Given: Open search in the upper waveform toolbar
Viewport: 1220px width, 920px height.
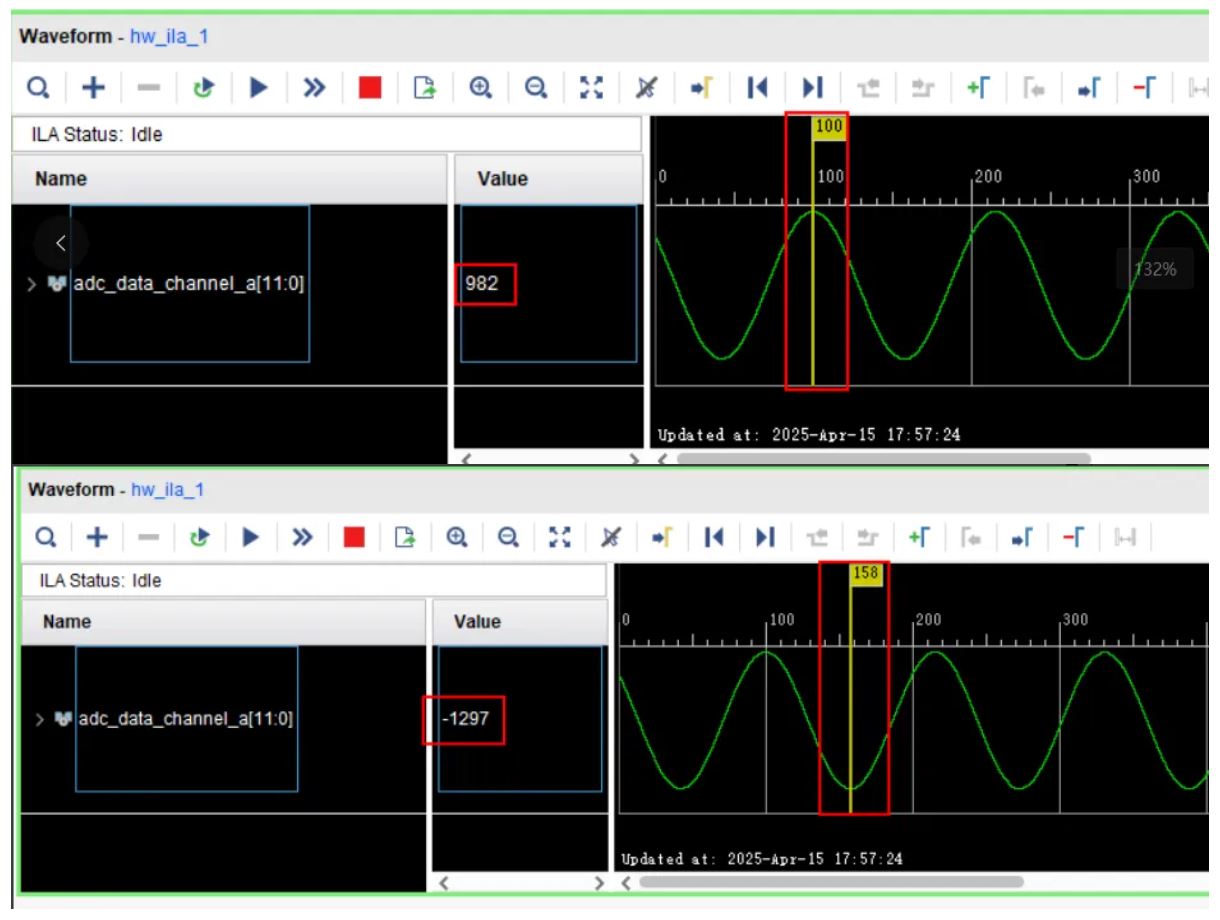Looking at the screenshot, I should 38,89.
